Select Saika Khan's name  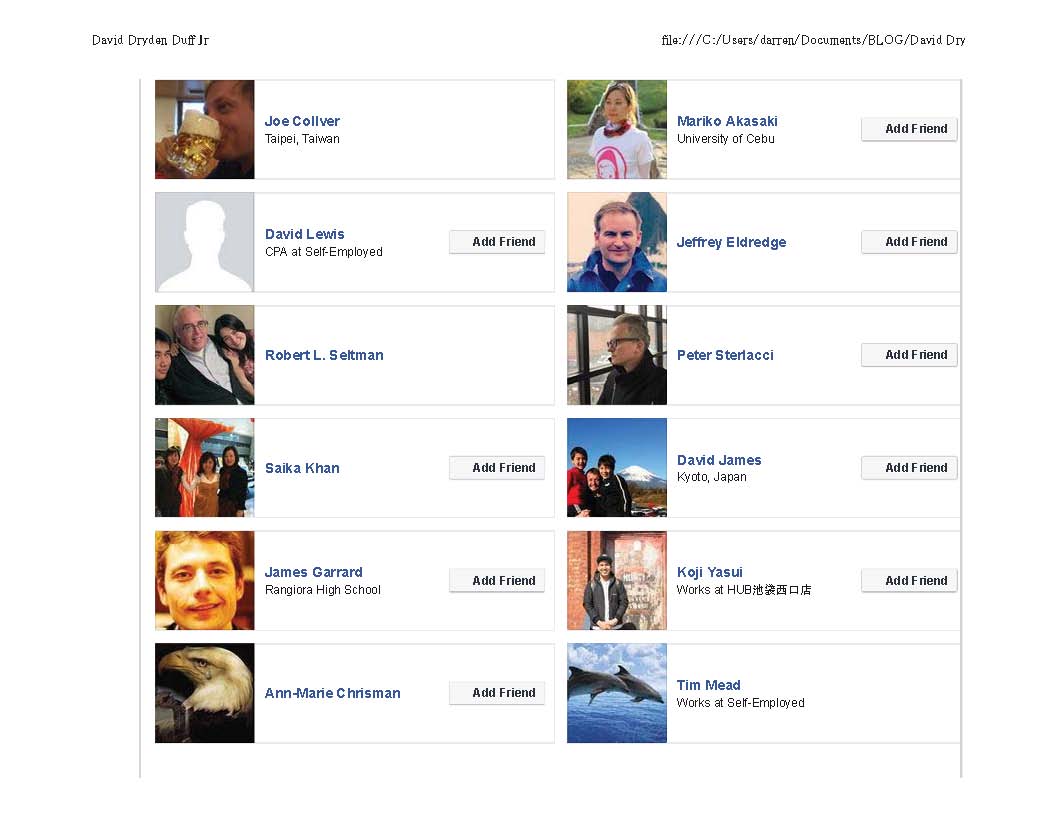(x=302, y=468)
